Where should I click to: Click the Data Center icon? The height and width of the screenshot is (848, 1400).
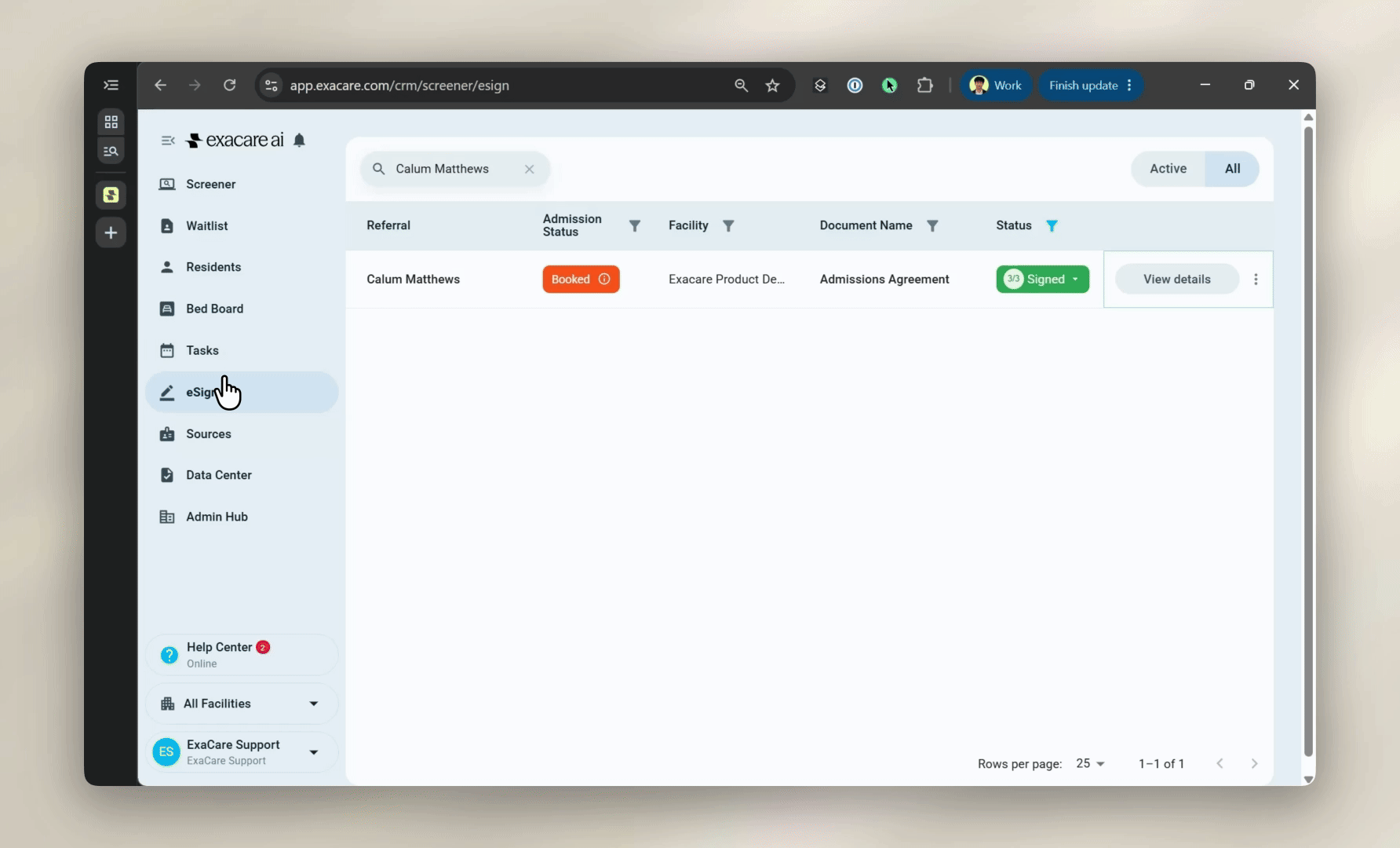pyautogui.click(x=167, y=475)
